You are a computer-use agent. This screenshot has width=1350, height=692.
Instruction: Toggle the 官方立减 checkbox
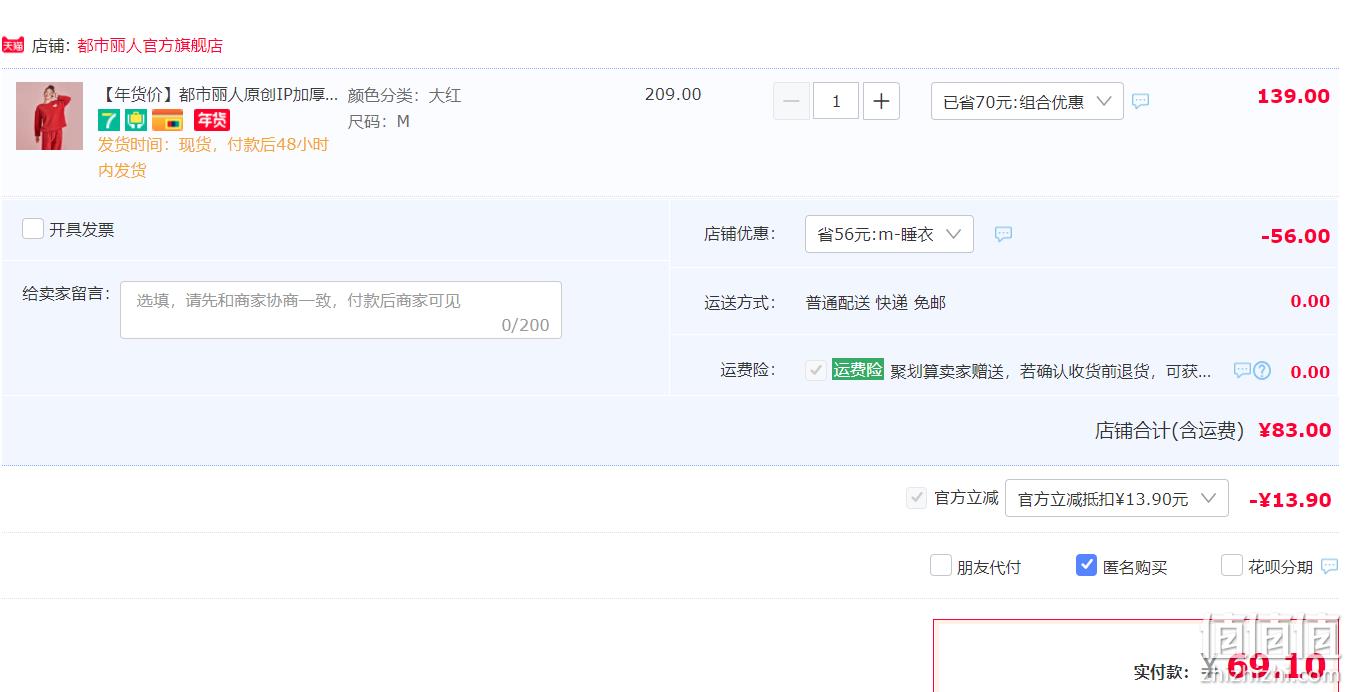pos(916,498)
